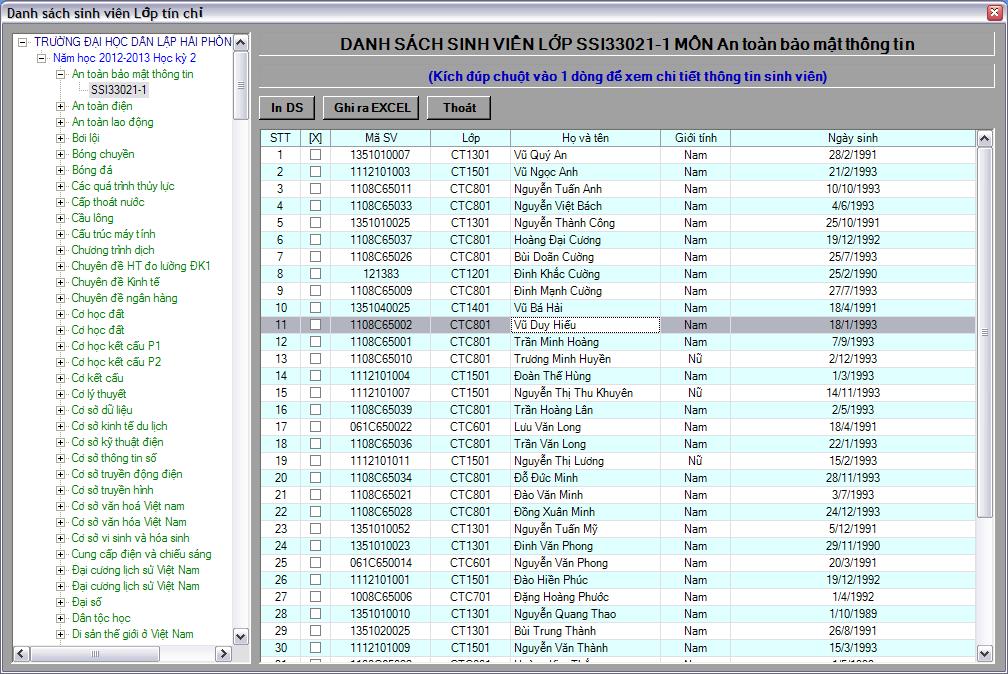Mark the checkbox for Vũ Duy Hiếu

[315, 325]
